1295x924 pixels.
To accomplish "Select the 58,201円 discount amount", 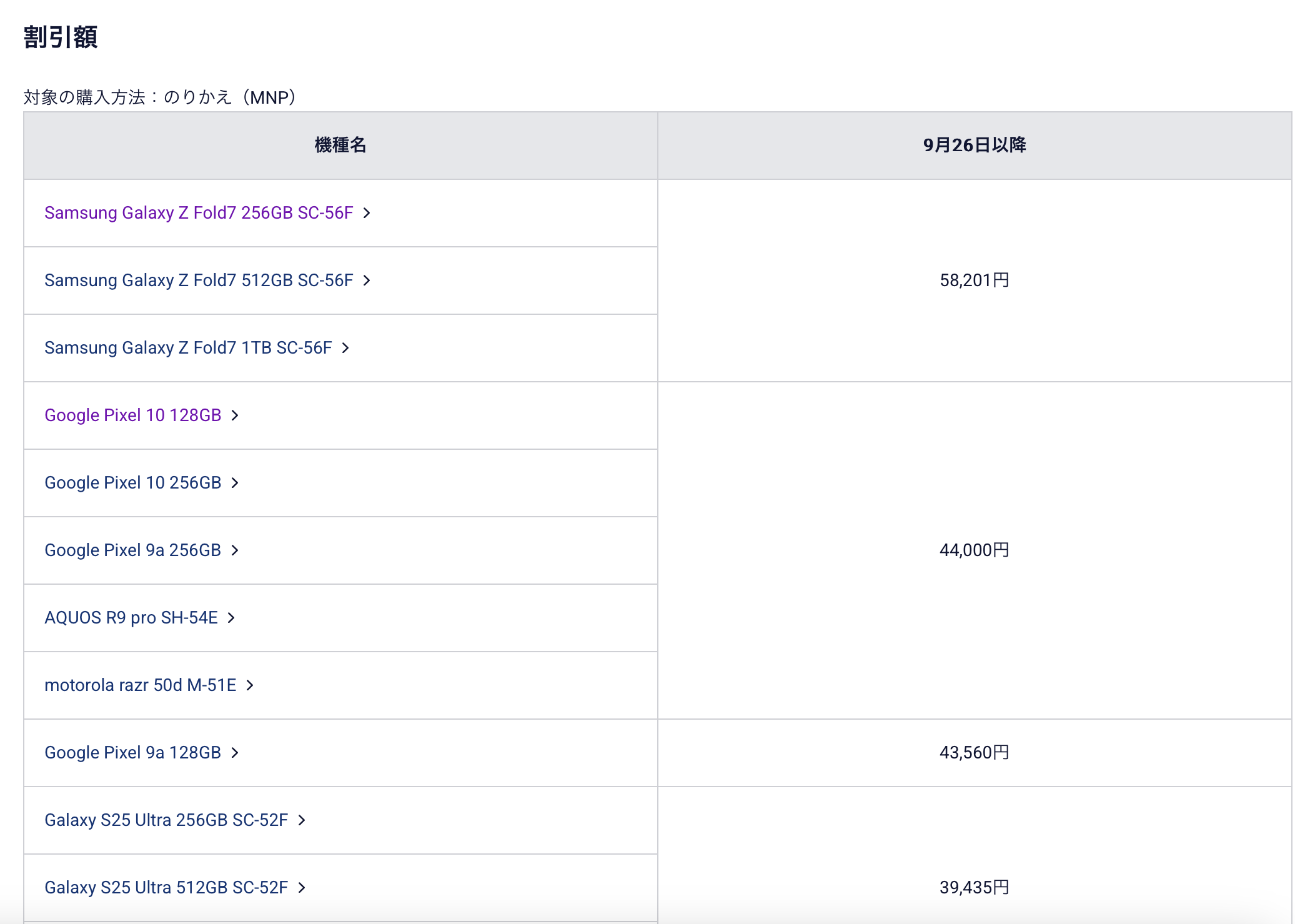I will [x=975, y=281].
